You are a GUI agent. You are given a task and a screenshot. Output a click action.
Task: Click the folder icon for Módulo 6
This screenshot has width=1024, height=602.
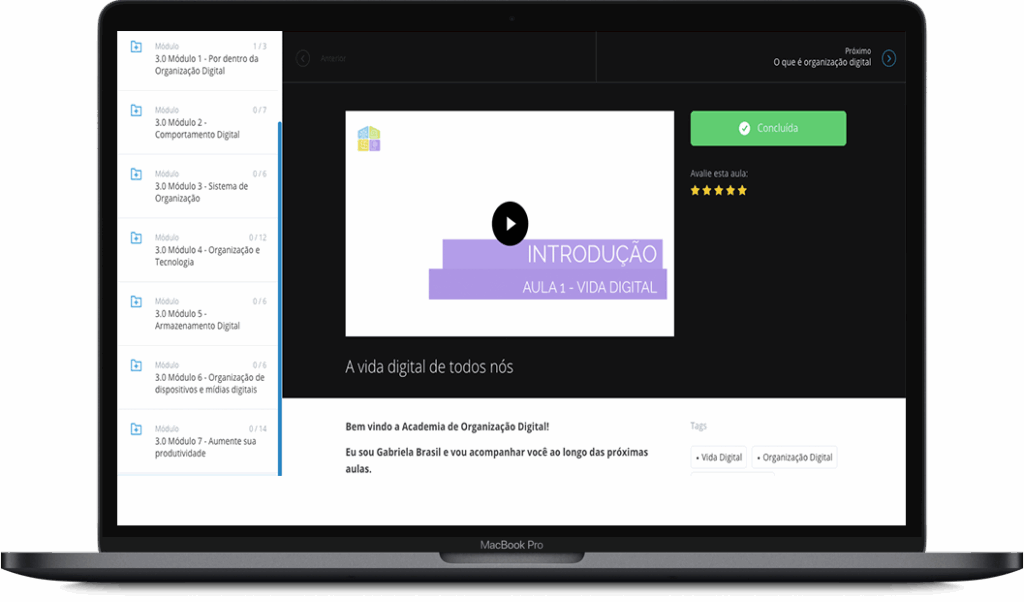[x=136, y=366]
